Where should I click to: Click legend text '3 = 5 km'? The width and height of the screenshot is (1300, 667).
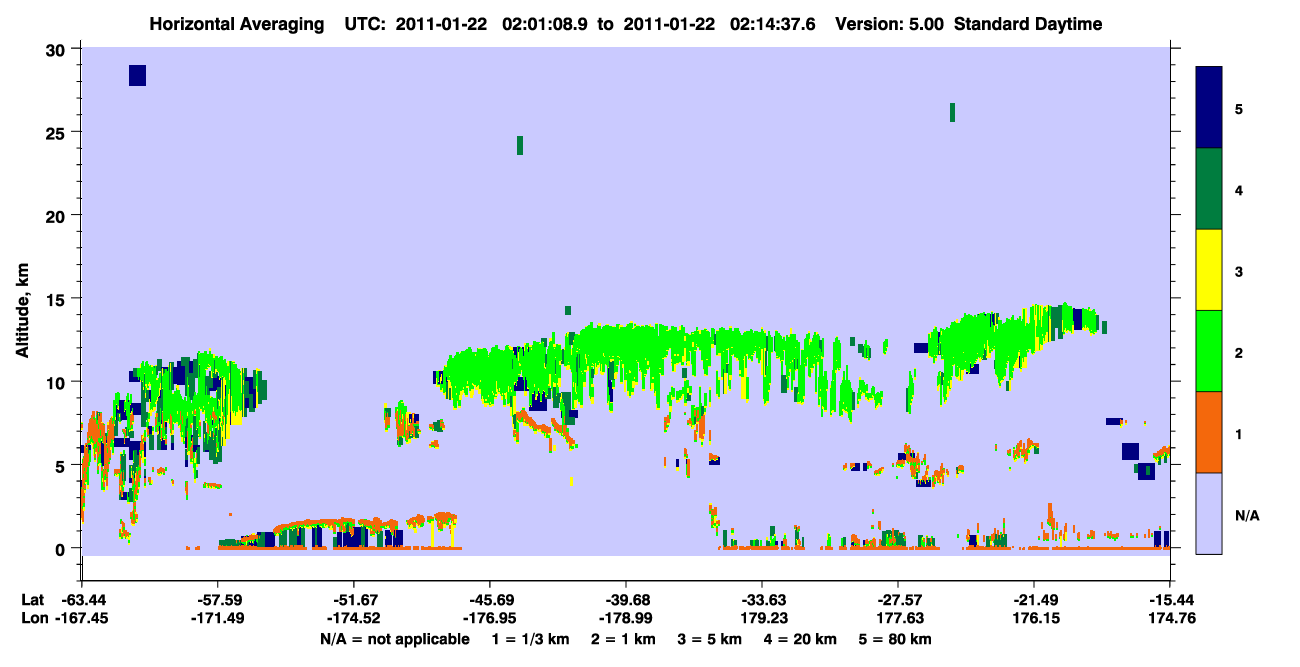710,639
